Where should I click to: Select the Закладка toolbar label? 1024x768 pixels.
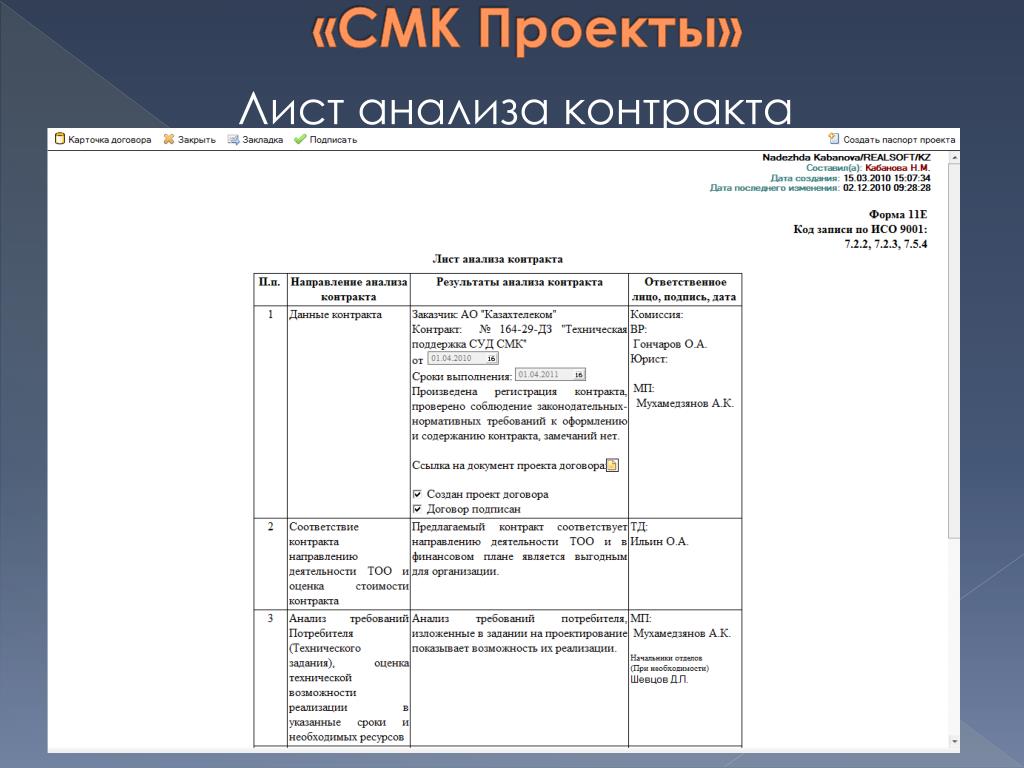tap(263, 140)
